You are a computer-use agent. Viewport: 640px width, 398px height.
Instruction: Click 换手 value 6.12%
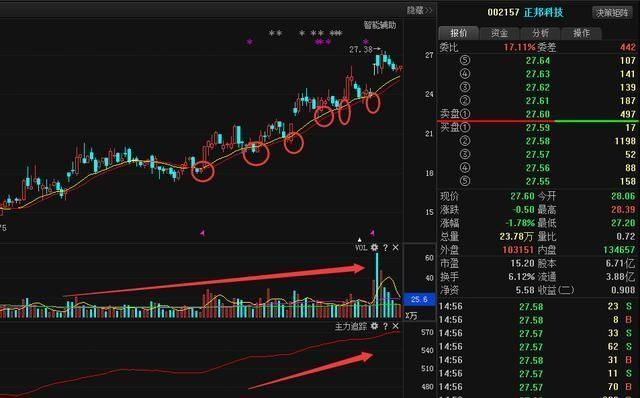(521, 277)
